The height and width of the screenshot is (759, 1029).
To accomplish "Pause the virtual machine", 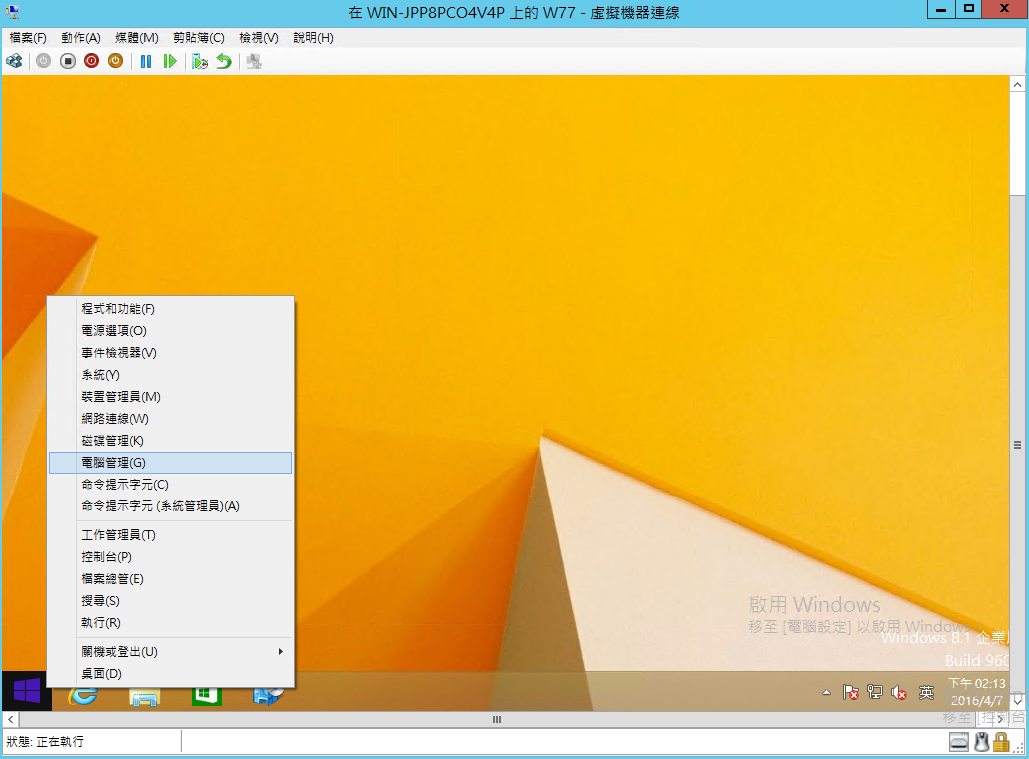I will tap(146, 62).
